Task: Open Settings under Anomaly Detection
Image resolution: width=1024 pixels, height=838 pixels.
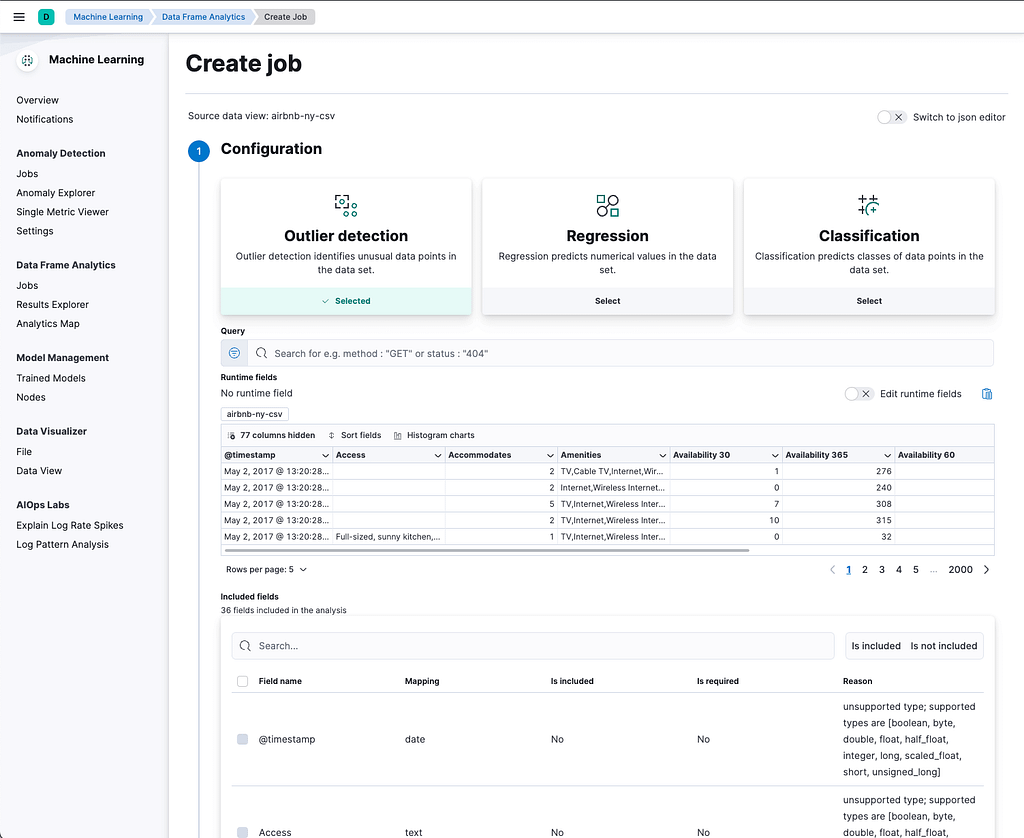Action: click(35, 231)
